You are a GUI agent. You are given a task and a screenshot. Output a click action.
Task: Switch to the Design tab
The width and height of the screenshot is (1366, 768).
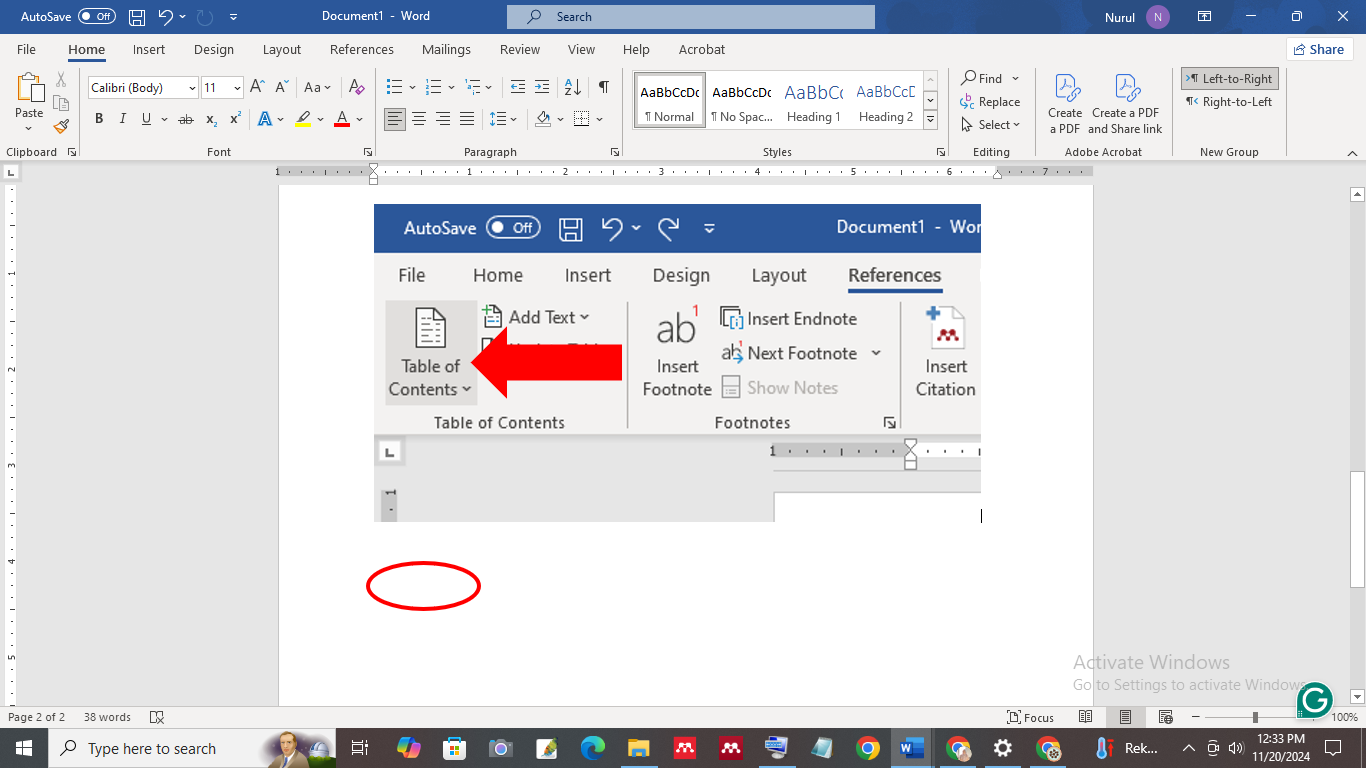(214, 49)
